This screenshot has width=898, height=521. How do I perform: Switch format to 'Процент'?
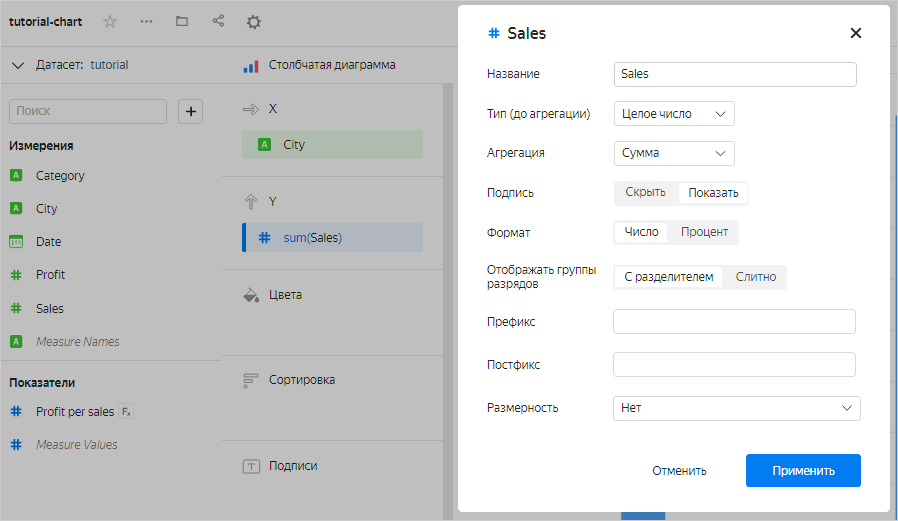705,232
